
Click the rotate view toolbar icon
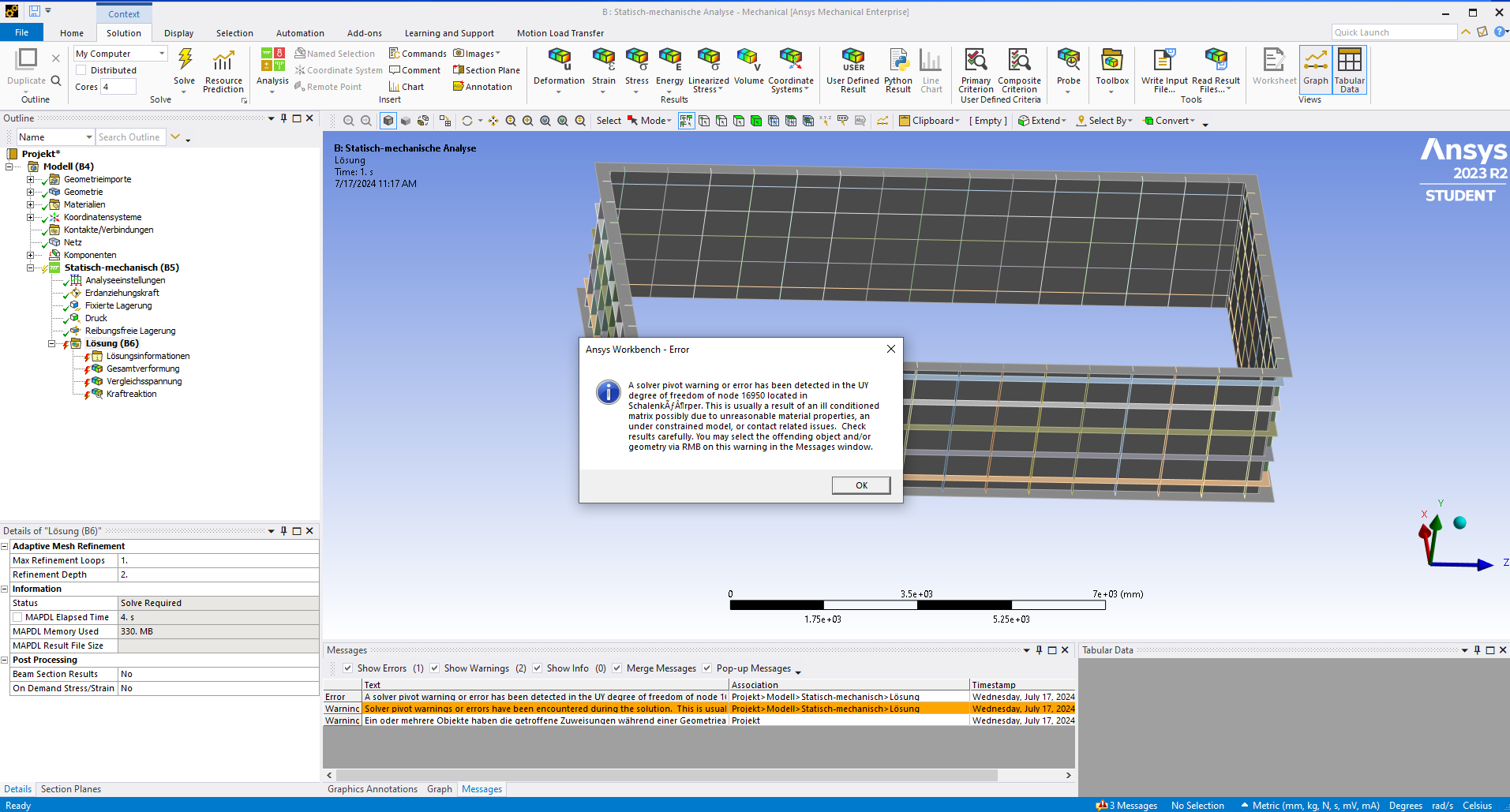point(467,121)
